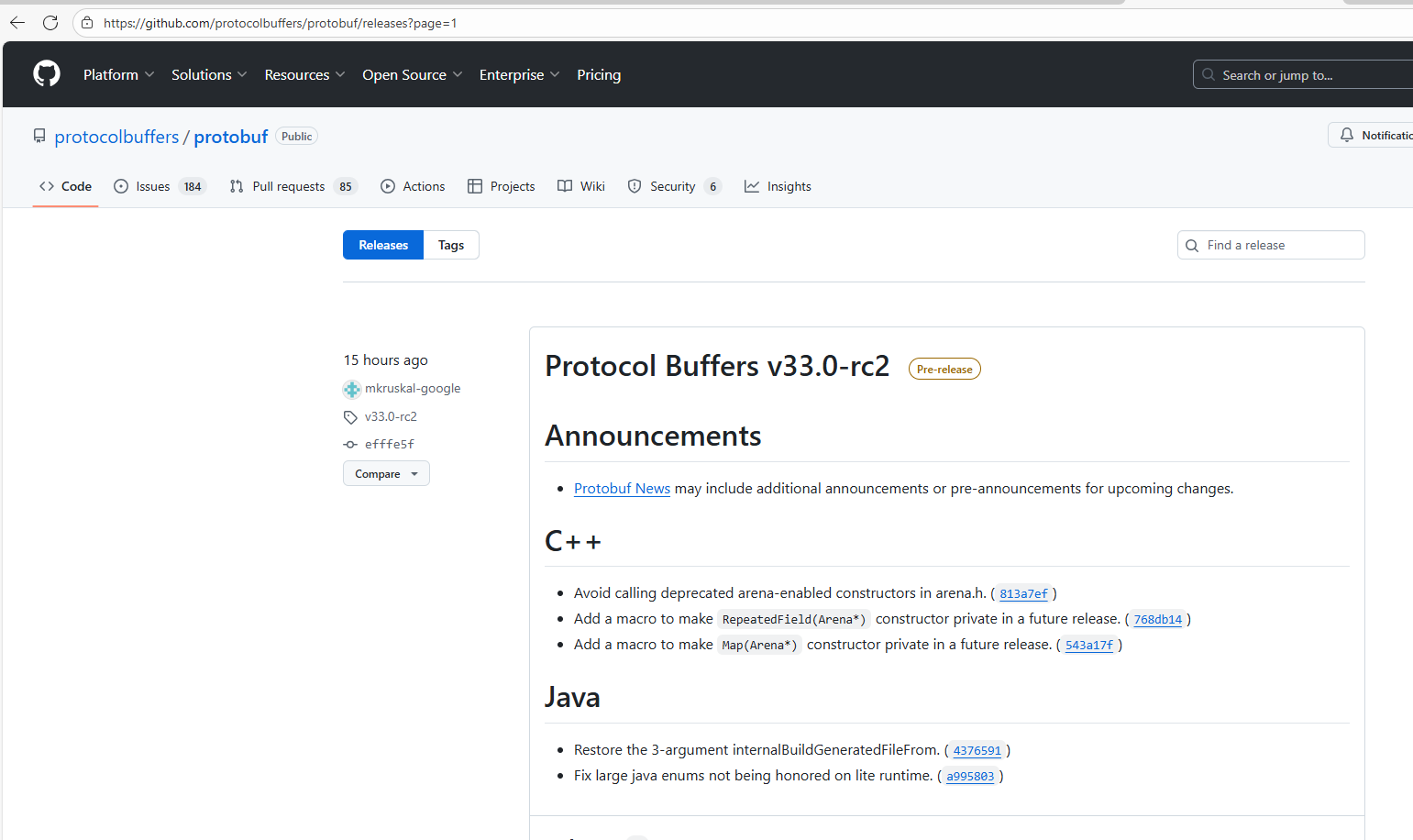Click the repository icon beside protocolbuffers

coord(39,136)
